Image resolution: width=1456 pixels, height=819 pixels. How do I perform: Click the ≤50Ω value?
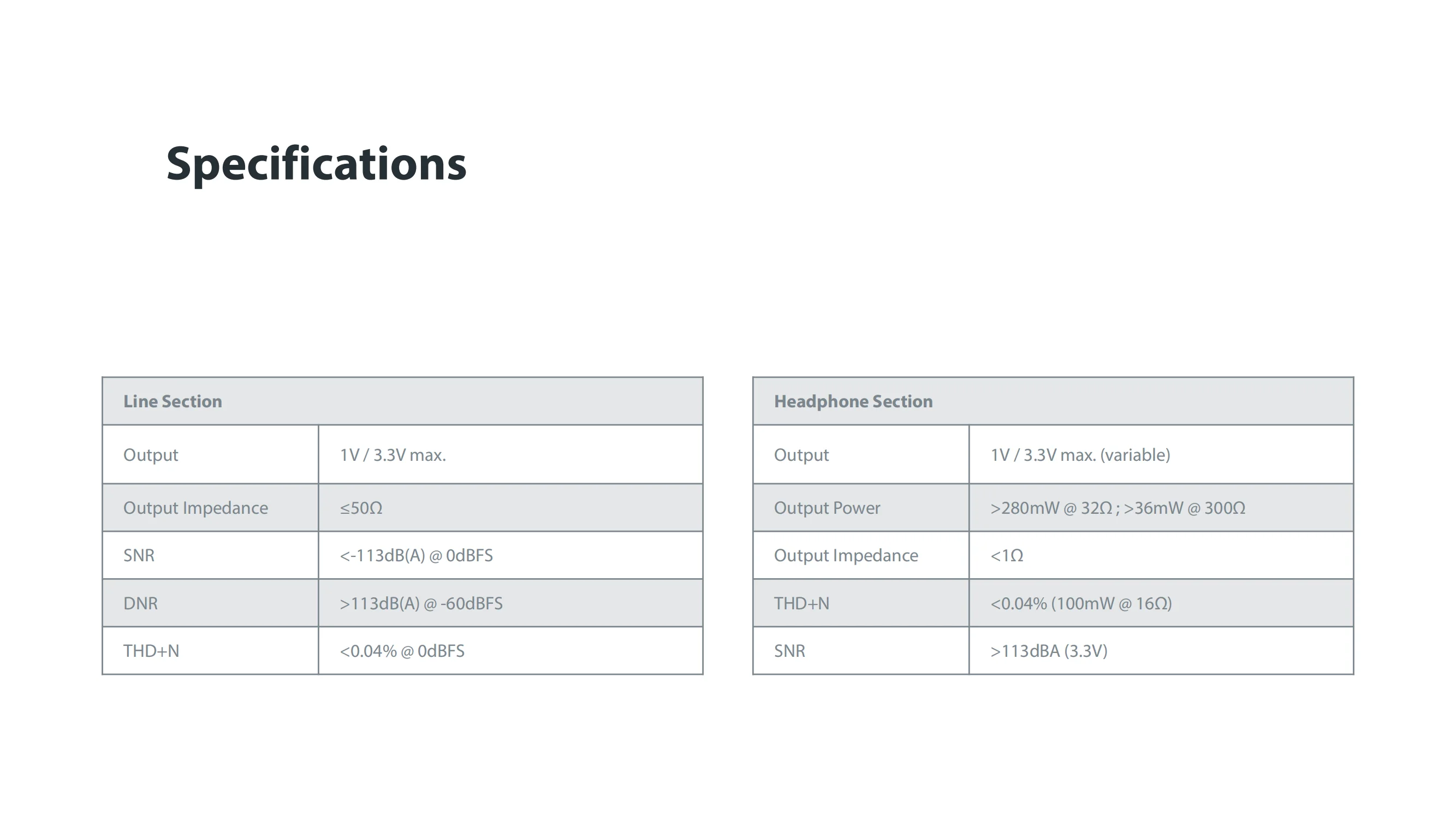pyautogui.click(x=361, y=508)
